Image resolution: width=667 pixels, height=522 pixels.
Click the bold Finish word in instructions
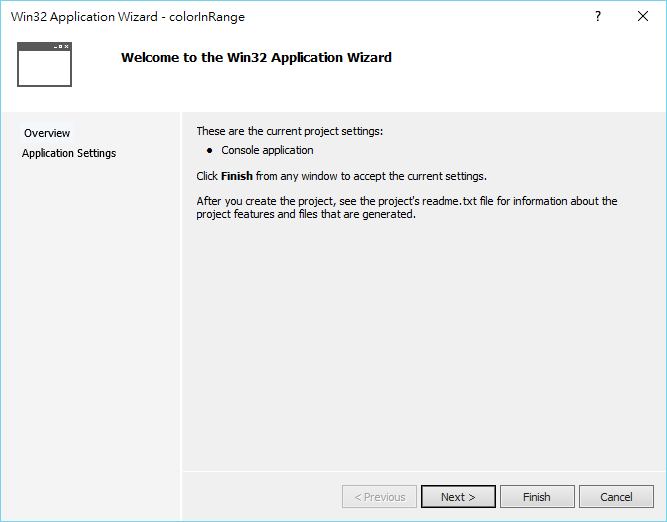point(237,176)
